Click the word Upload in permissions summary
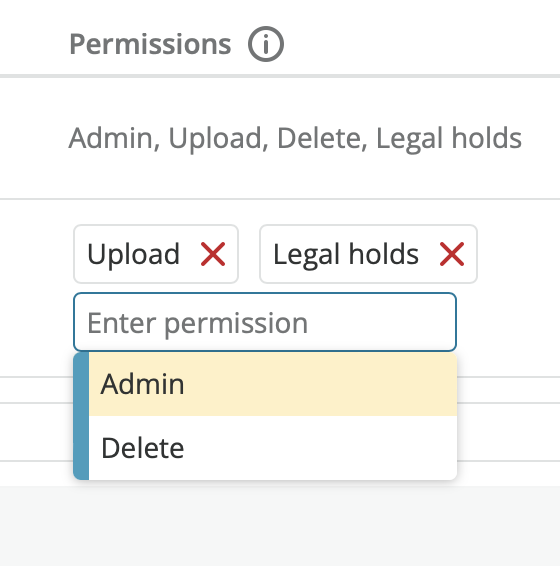The image size is (560, 566). click(x=215, y=139)
